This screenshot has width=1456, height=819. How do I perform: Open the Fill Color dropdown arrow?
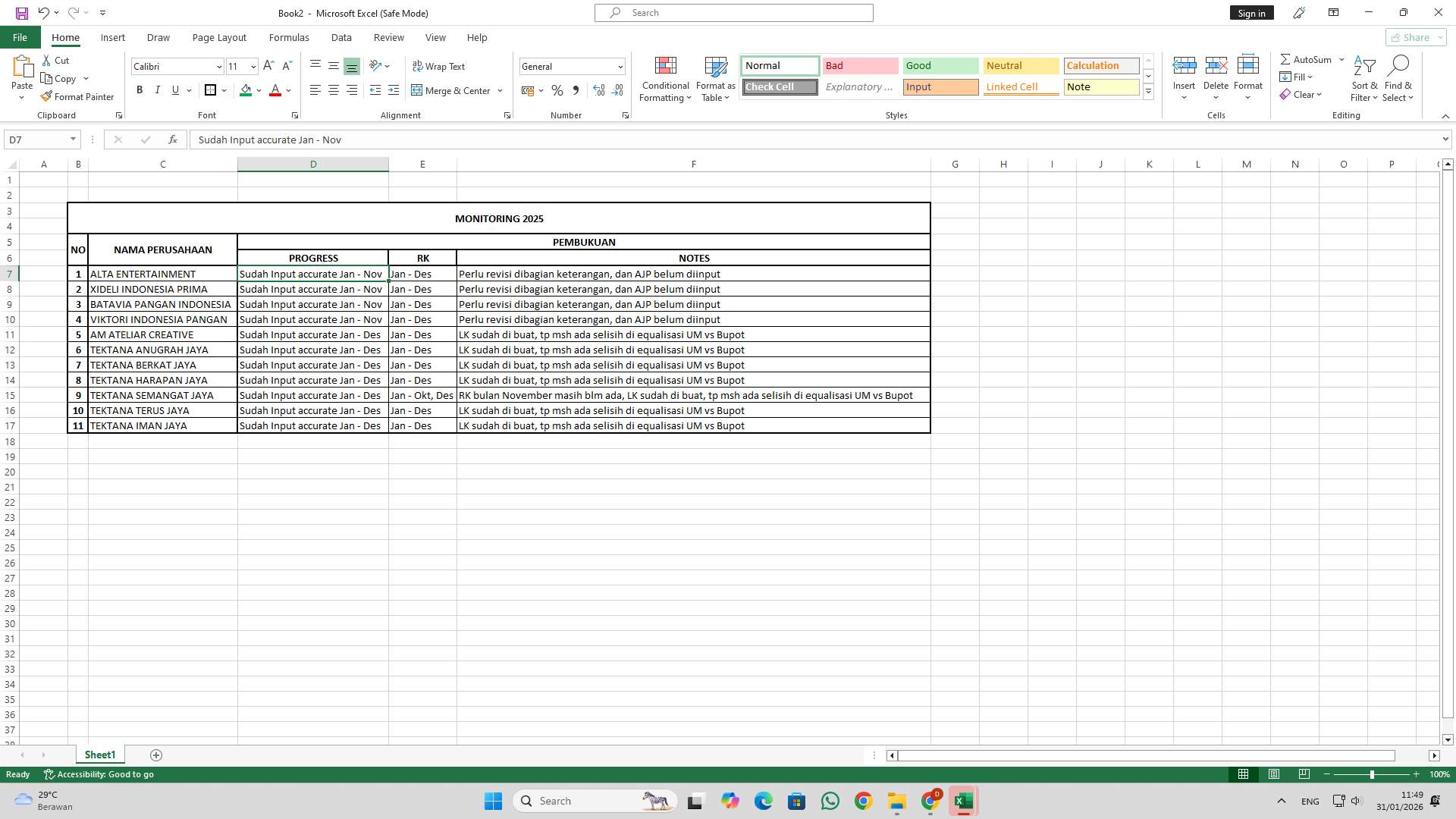(x=259, y=90)
